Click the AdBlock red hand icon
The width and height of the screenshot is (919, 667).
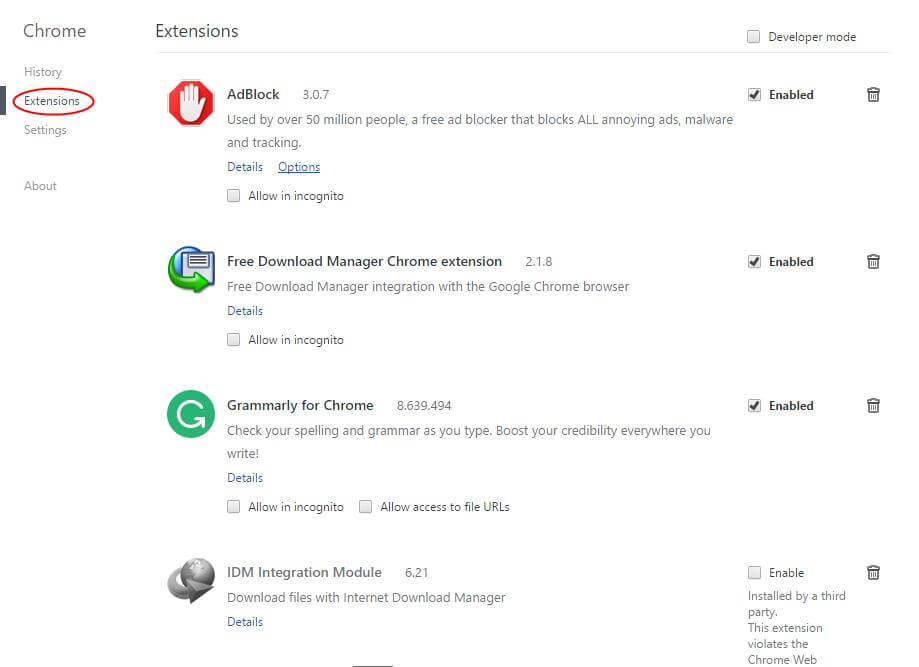190,104
